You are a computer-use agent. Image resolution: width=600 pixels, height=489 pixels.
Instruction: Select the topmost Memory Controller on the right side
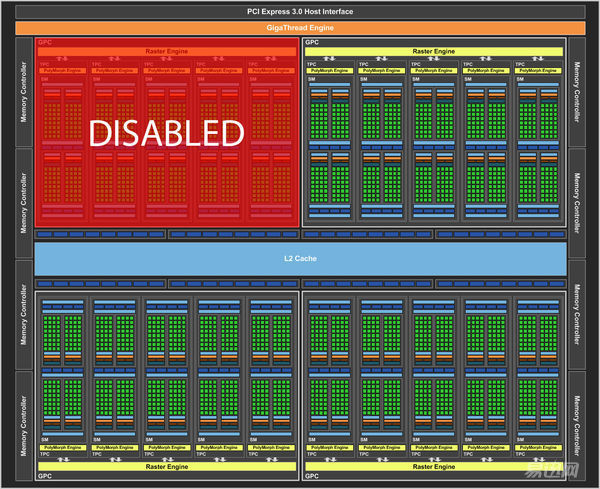coord(577,92)
